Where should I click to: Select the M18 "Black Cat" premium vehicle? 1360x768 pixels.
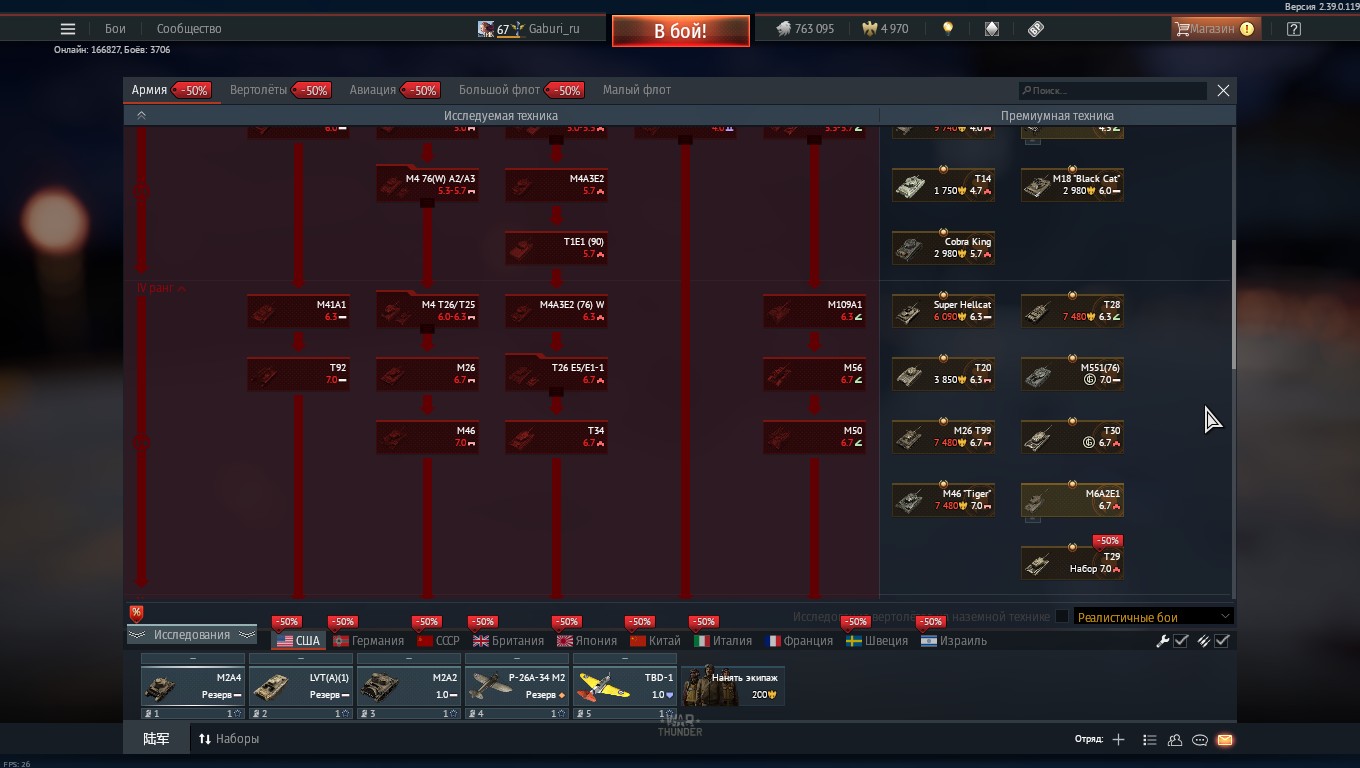point(1072,185)
